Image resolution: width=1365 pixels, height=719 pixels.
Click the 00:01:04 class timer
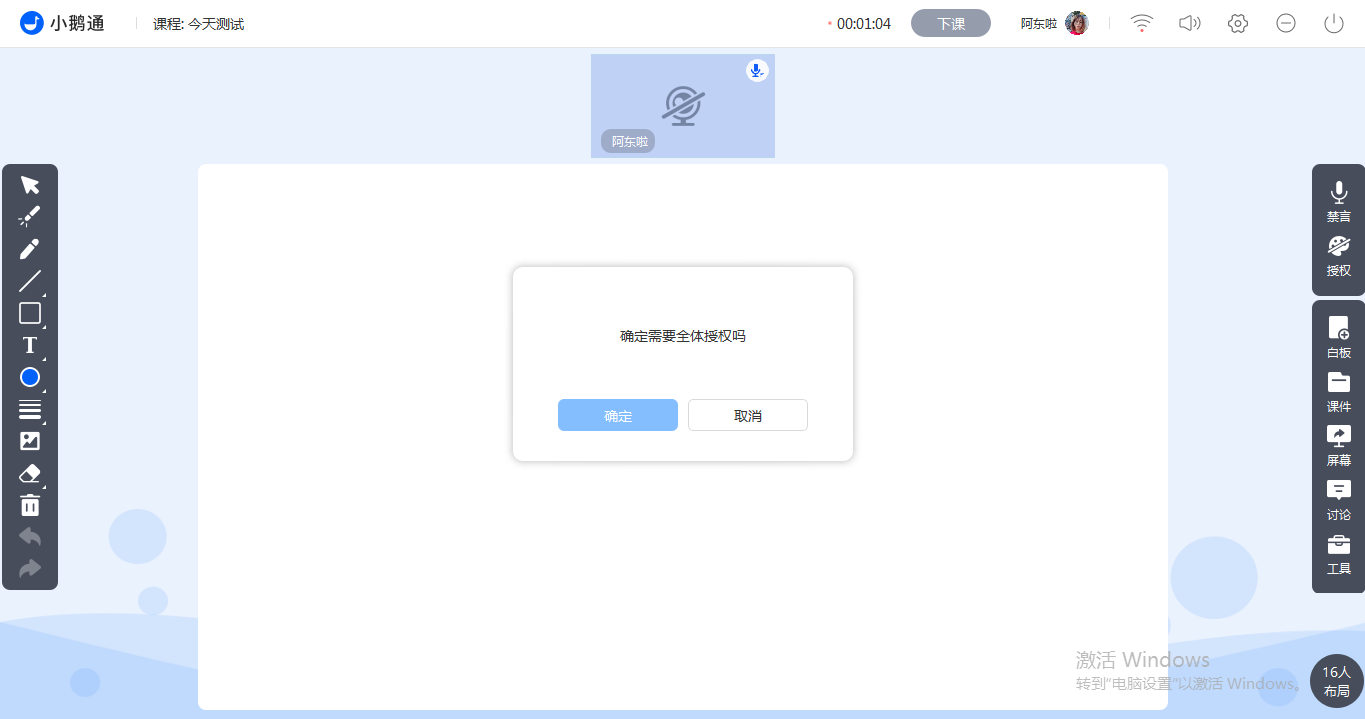click(x=863, y=23)
